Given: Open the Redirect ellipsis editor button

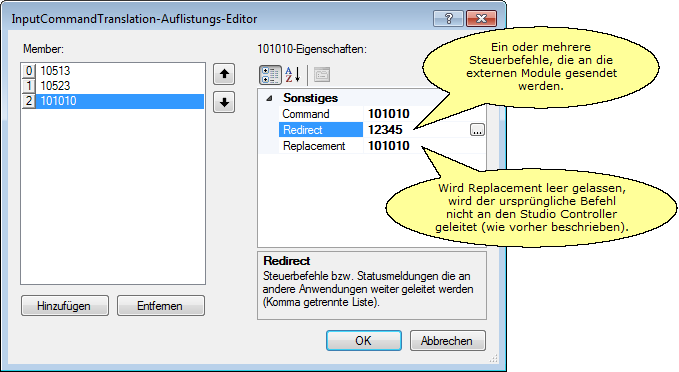Looking at the screenshot, I should (x=477, y=130).
